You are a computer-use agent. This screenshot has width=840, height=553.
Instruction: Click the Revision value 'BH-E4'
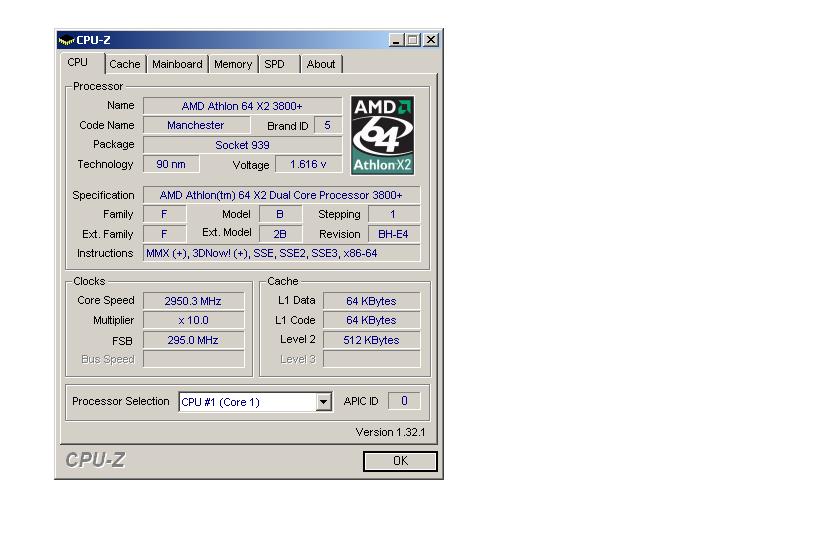click(x=393, y=234)
